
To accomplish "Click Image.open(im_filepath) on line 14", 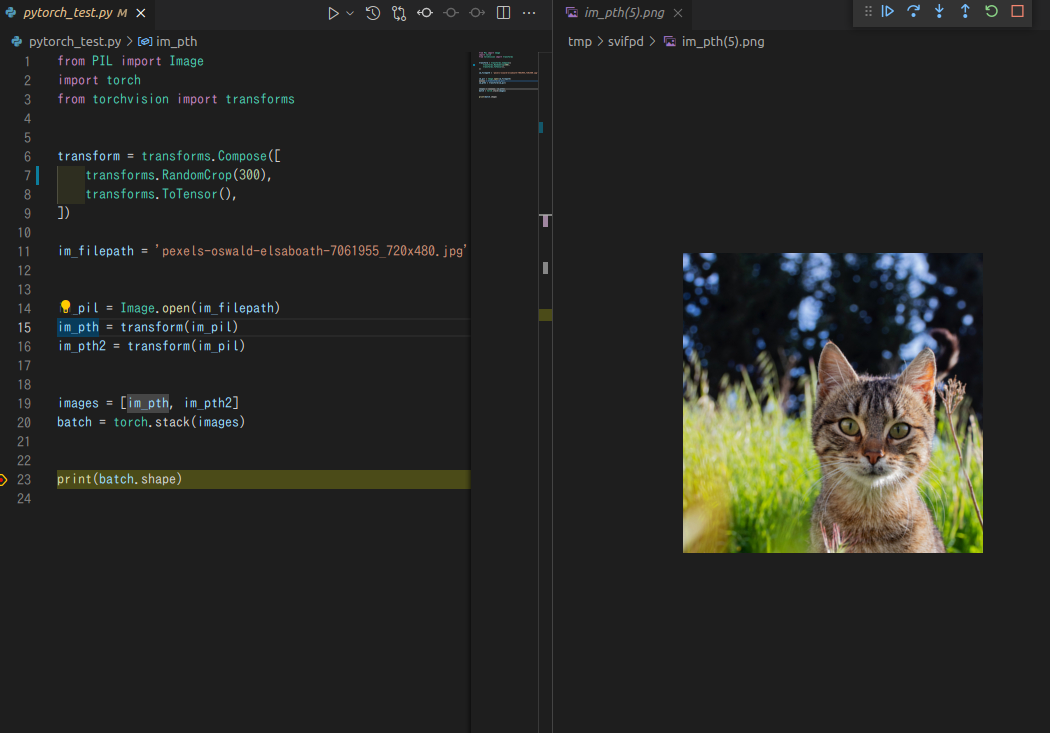I will 200,308.
